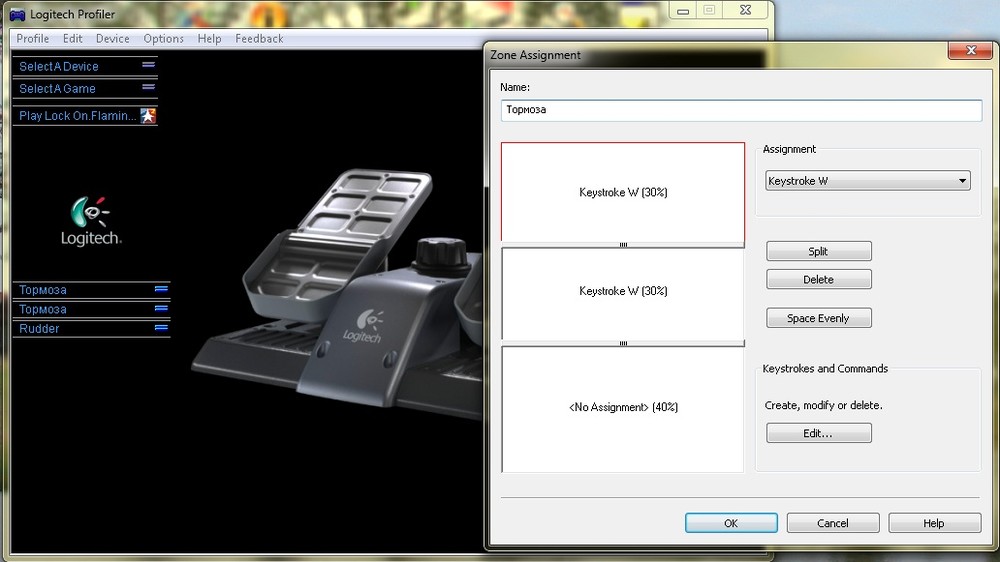Click the Select A Game entry
Screen dimensions: 1000x562
pos(85,89)
